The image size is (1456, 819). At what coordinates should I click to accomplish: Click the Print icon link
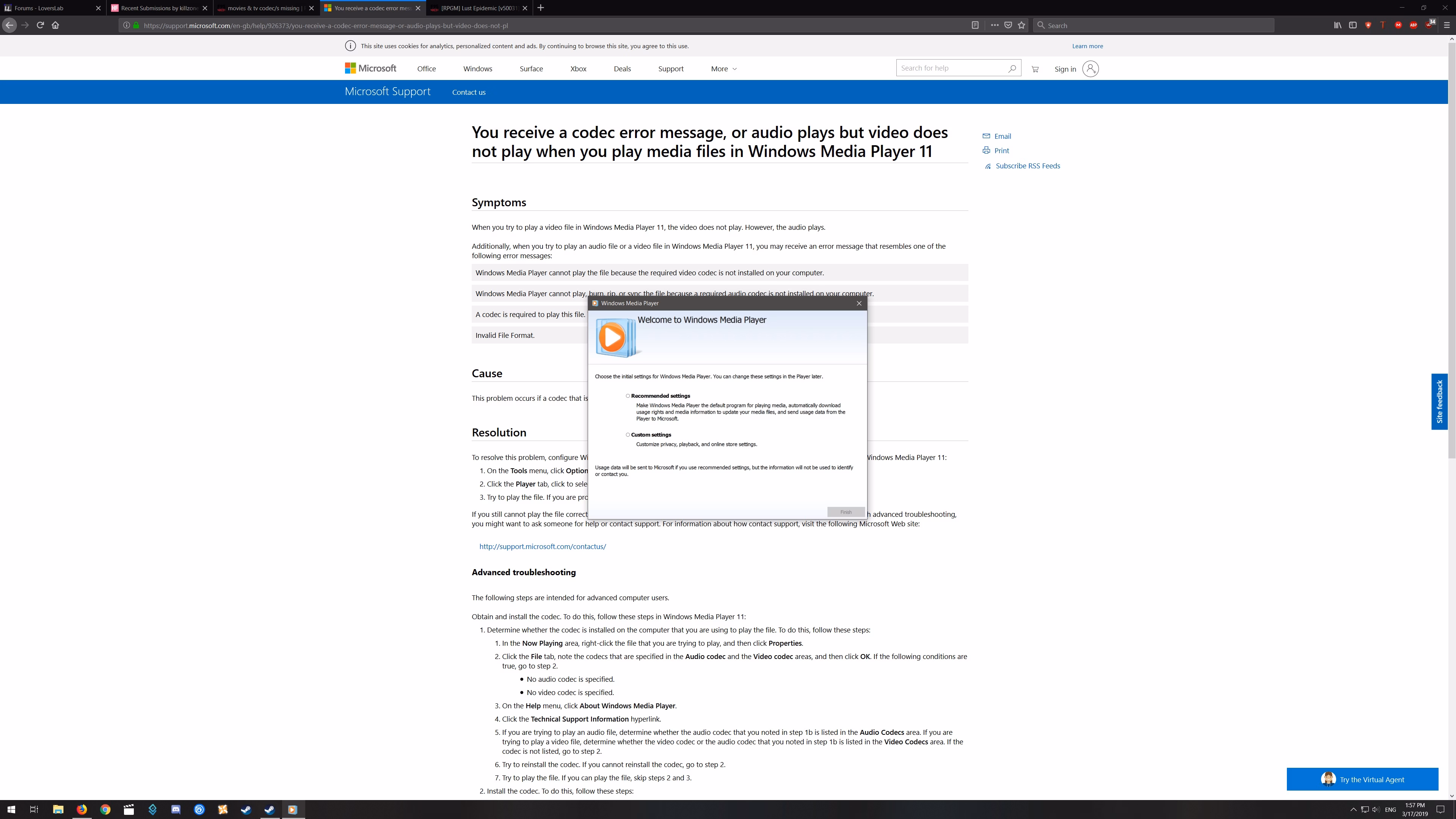[986, 151]
